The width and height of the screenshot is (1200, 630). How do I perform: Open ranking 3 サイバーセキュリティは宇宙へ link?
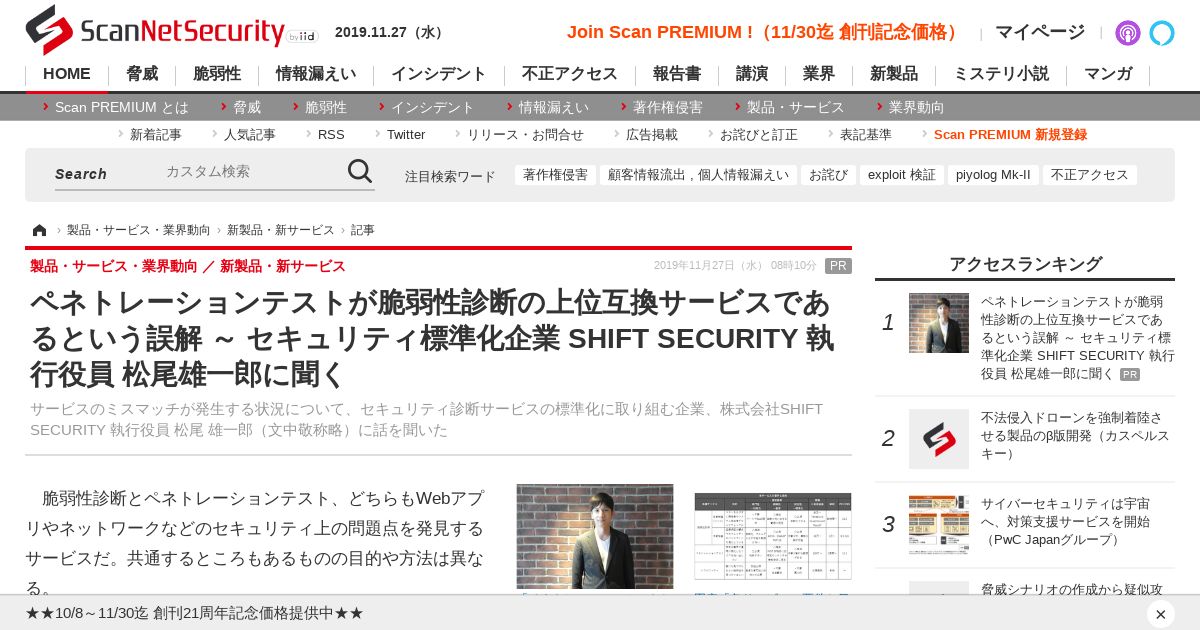tap(1066, 522)
